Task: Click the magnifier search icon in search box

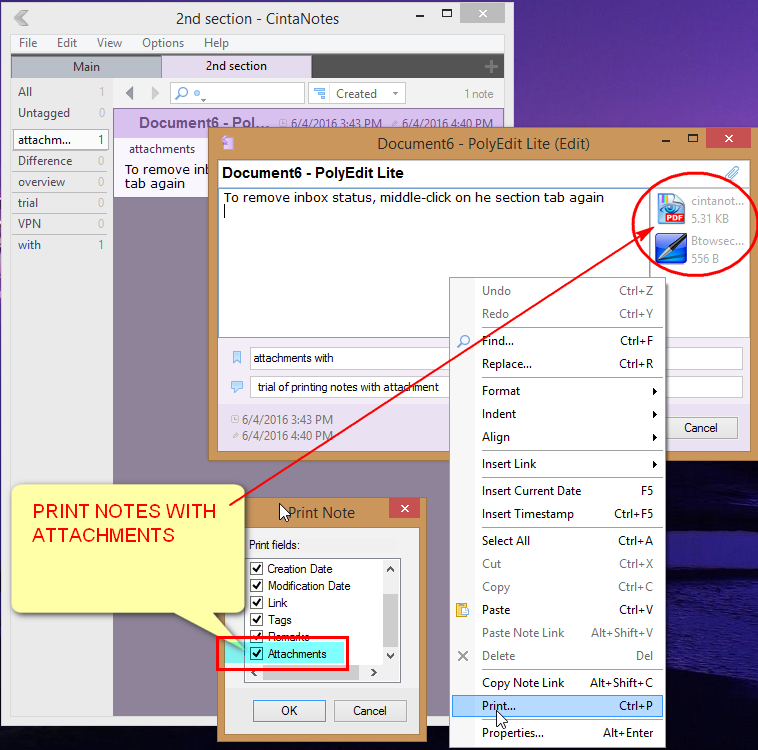Action: click(x=181, y=93)
